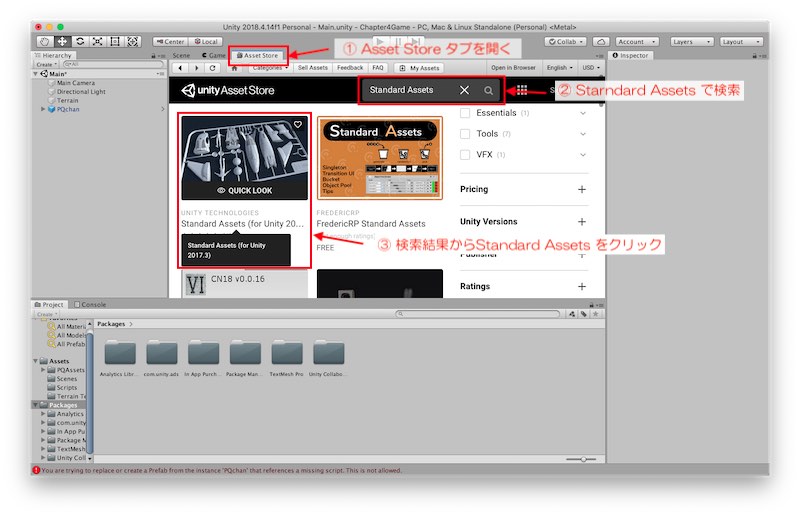Select Main Camera in Hierarchy

[76, 83]
